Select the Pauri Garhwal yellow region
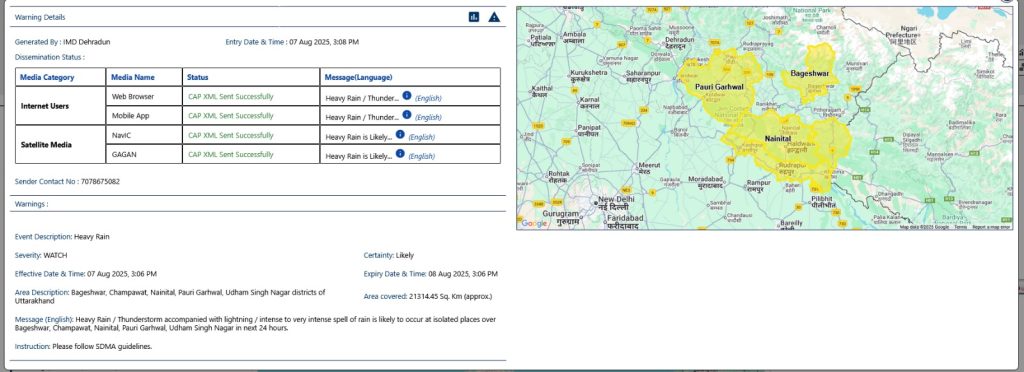 [x=718, y=87]
